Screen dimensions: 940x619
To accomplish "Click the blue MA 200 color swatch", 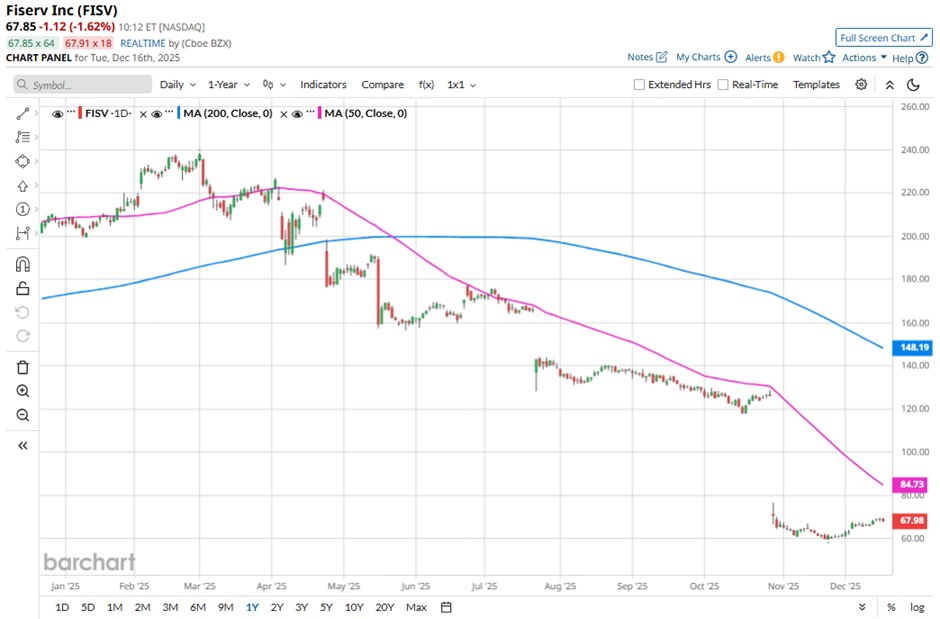I will click(x=179, y=113).
